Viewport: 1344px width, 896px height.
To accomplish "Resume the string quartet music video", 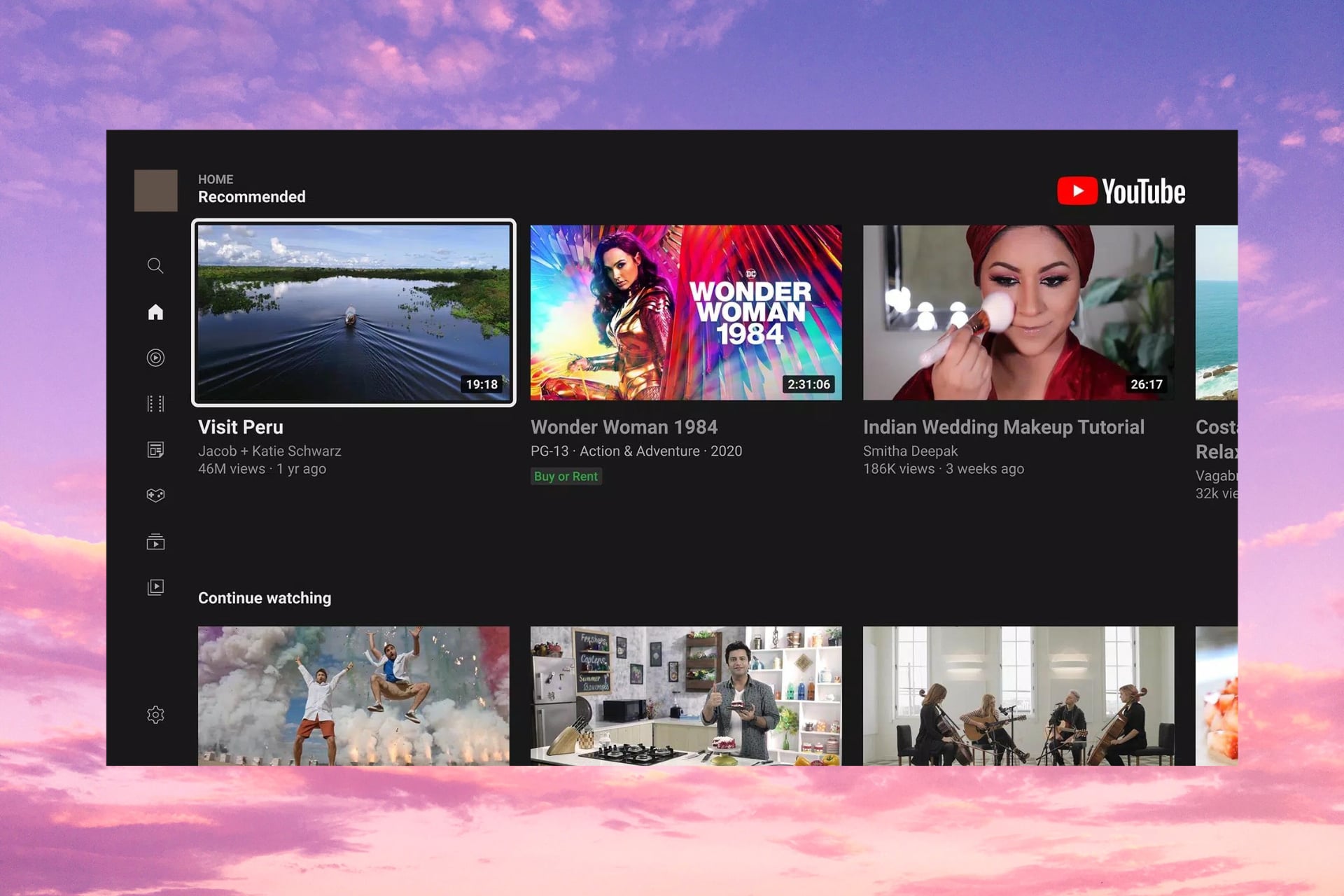I will coord(1018,695).
